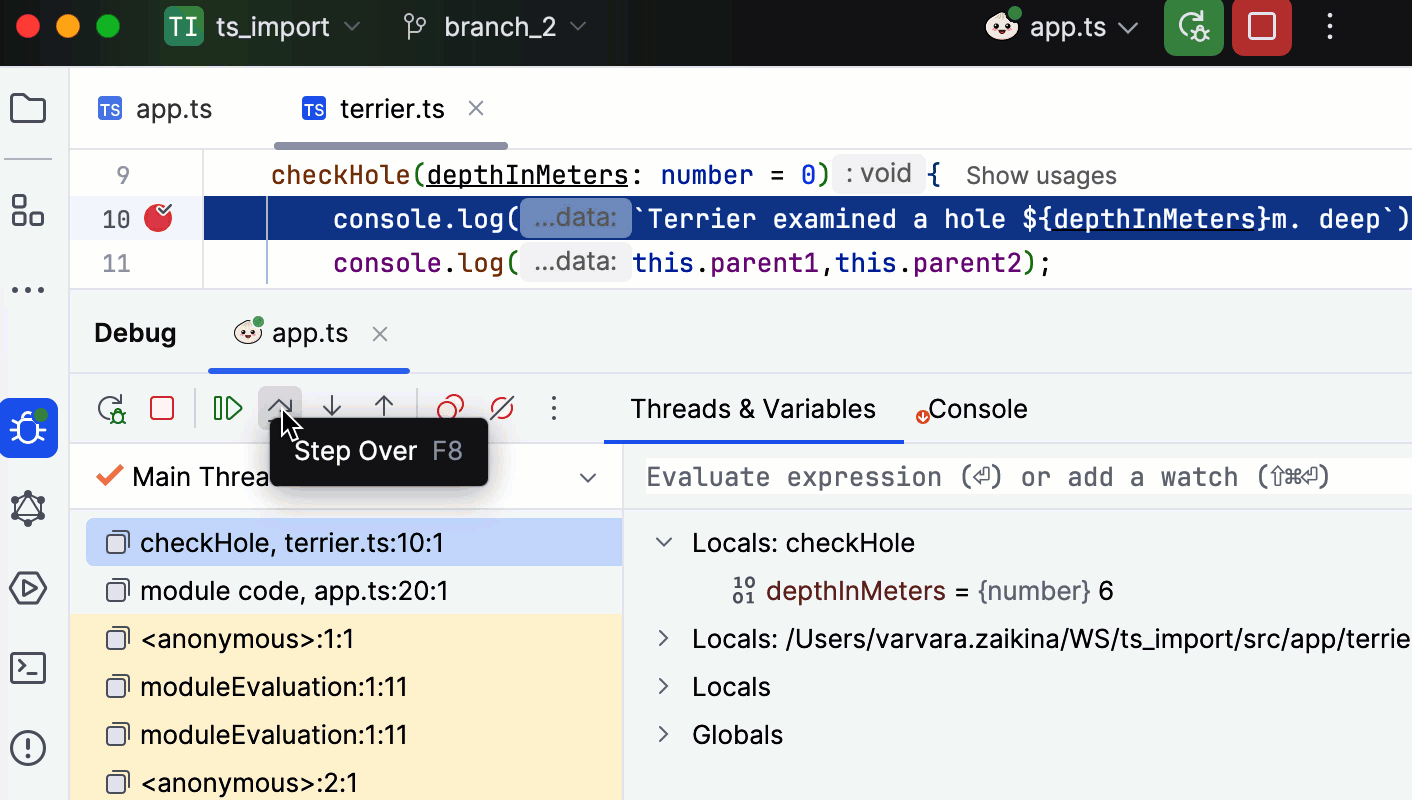The image size is (1412, 800).
Task: Collapse Locals: checkHole variables node
Action: pos(663,543)
